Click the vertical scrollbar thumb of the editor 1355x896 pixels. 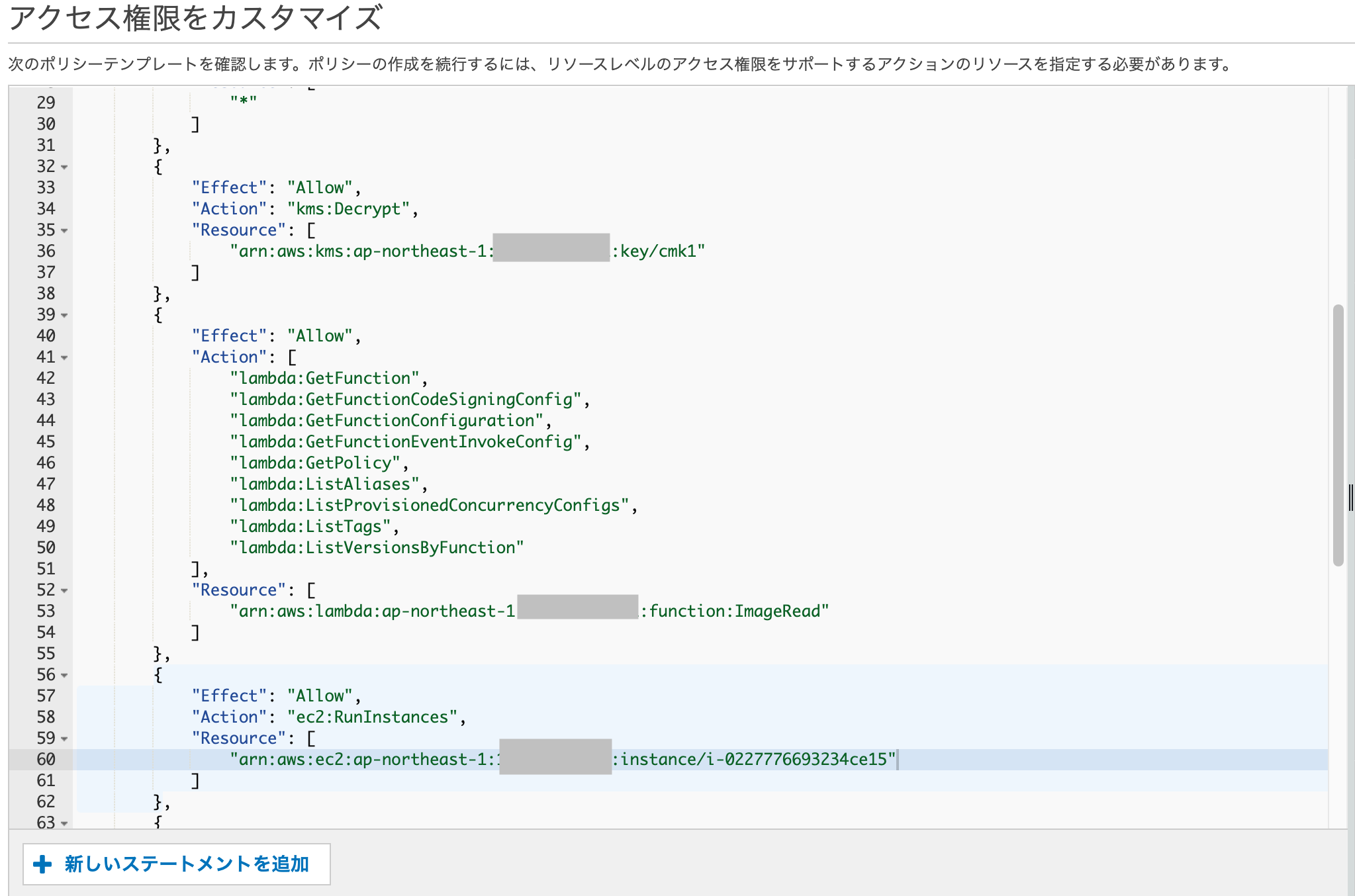1338,435
